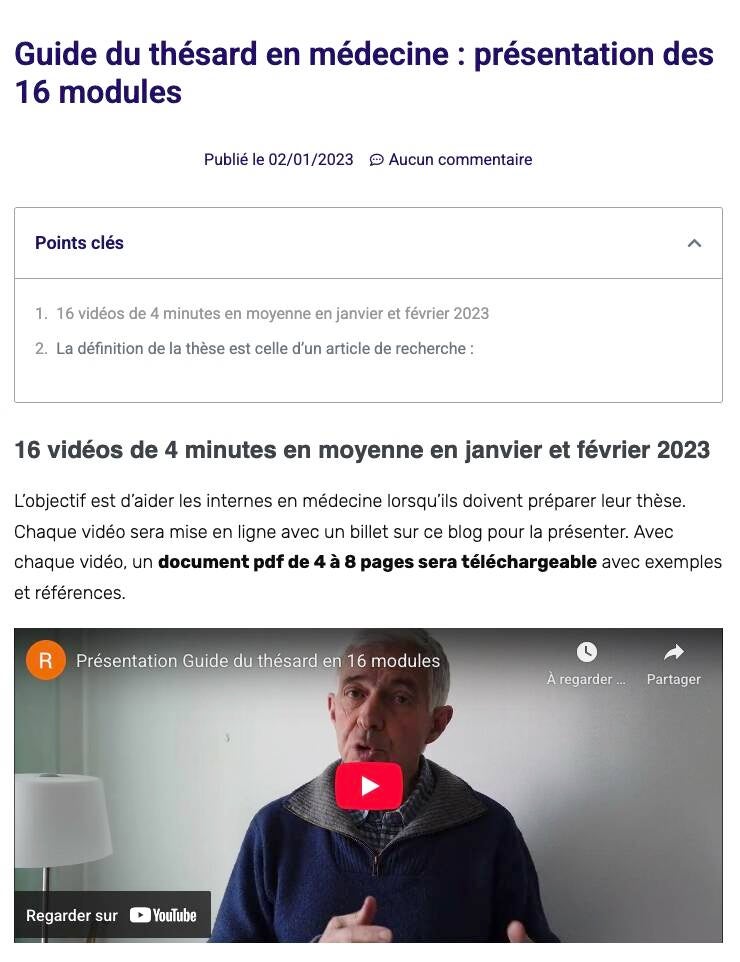Click the 'À regarder ...' label
Image resolution: width=740 pixels, height=962 pixels.
586,679
